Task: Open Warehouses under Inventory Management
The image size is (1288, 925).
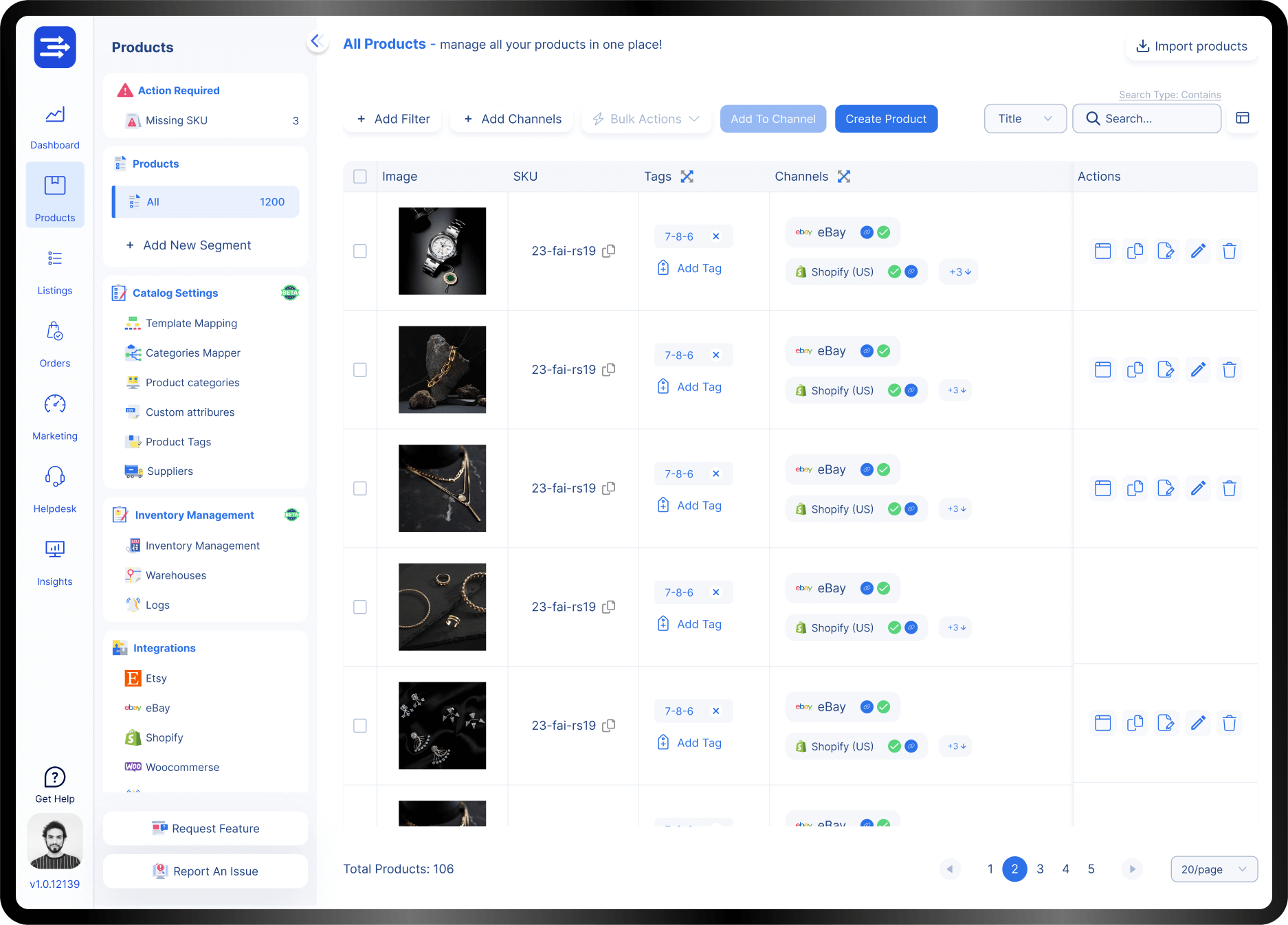Action: [176, 575]
